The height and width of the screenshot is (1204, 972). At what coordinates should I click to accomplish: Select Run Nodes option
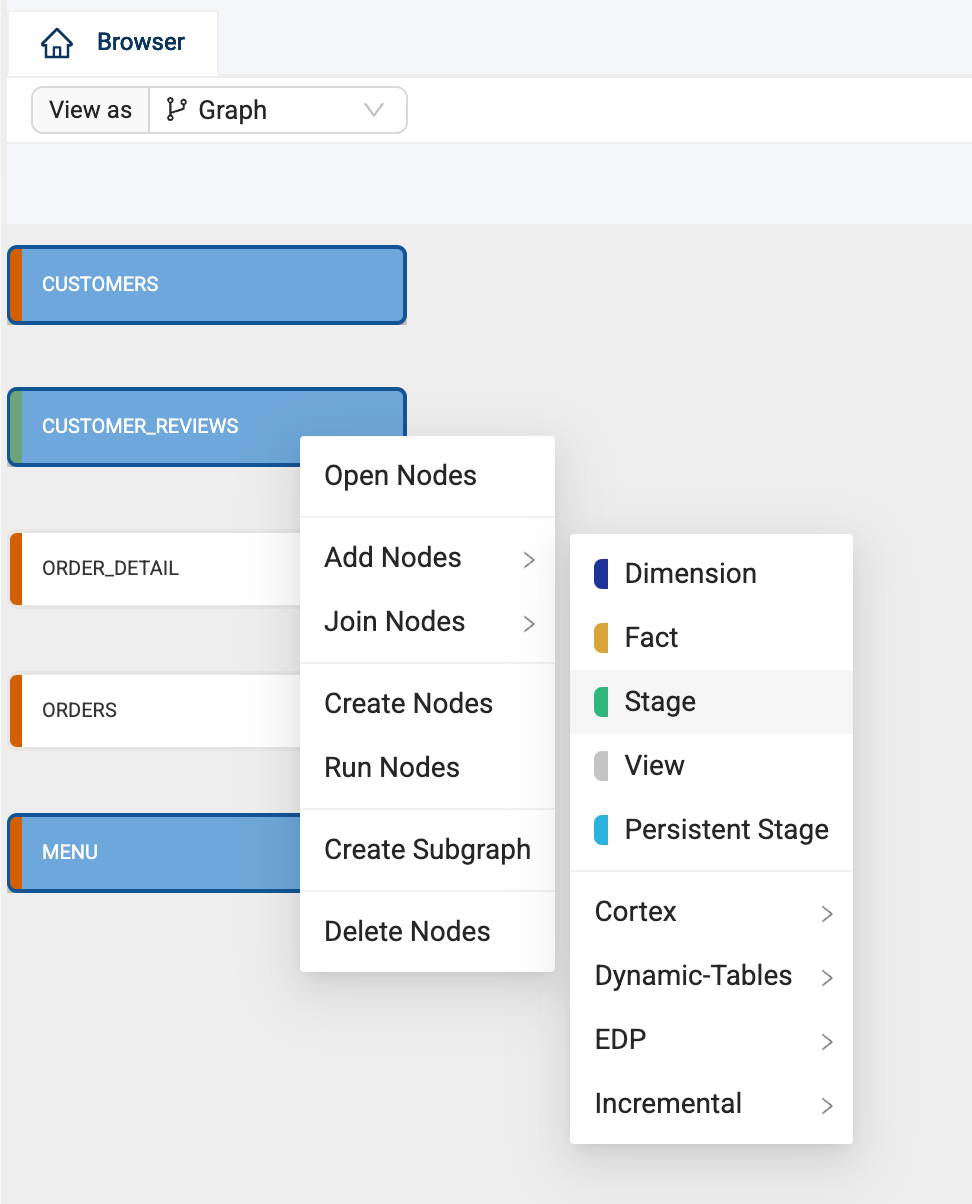click(392, 768)
